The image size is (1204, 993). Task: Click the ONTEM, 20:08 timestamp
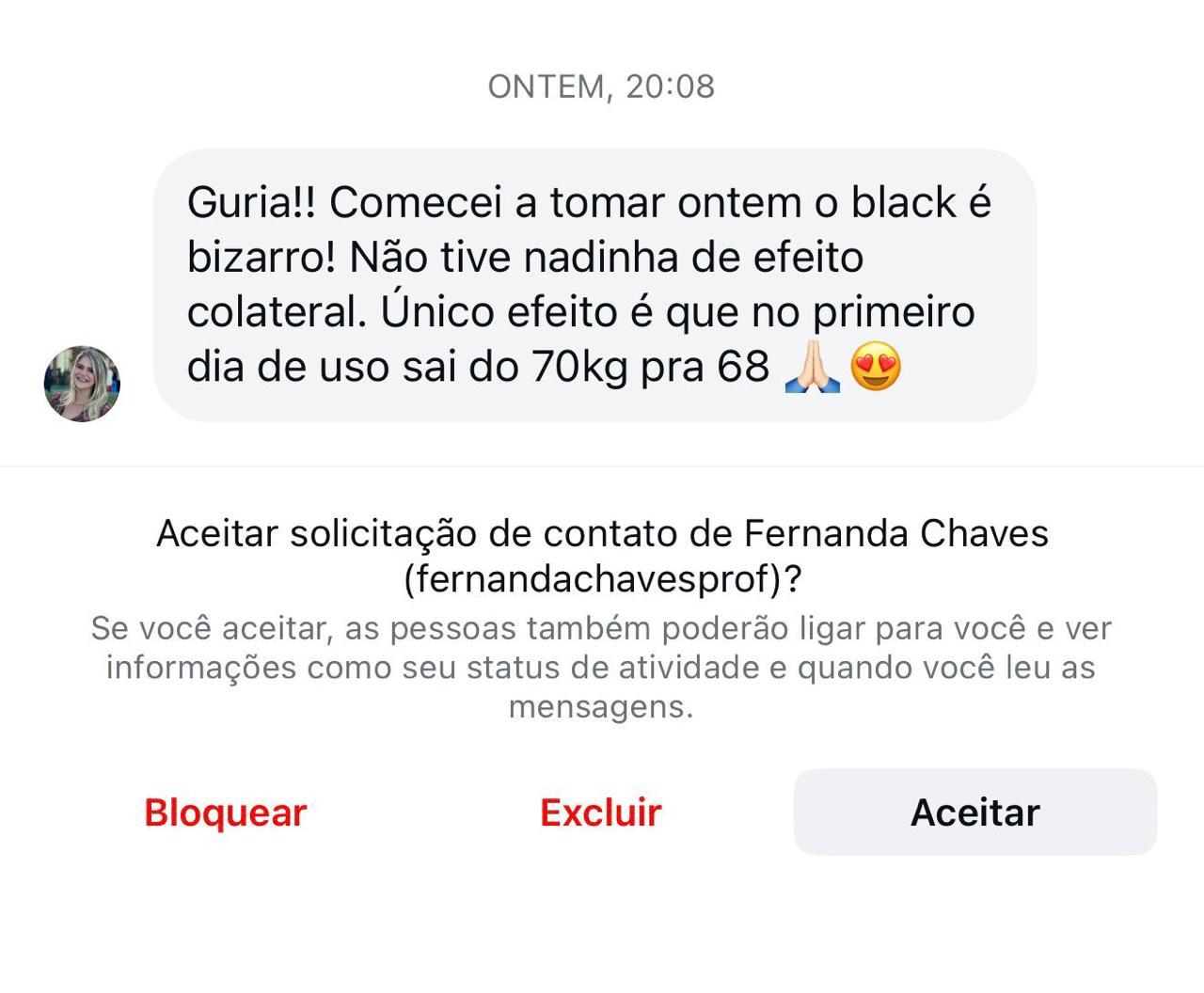[x=601, y=87]
